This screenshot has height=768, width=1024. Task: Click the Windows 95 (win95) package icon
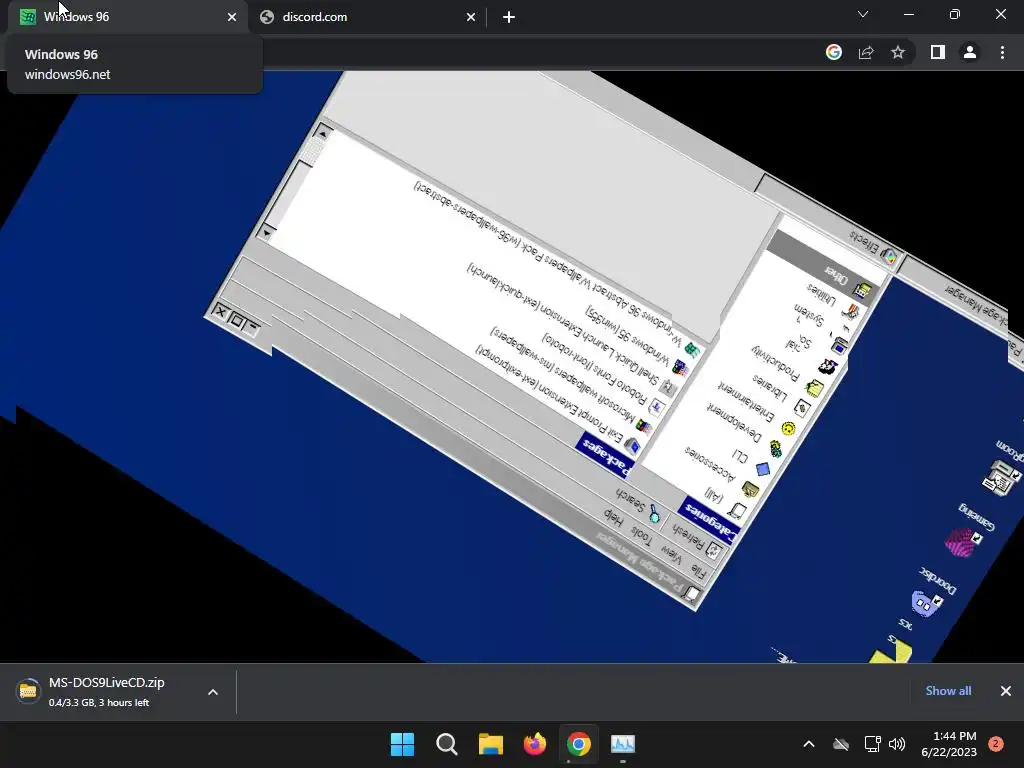[680, 368]
